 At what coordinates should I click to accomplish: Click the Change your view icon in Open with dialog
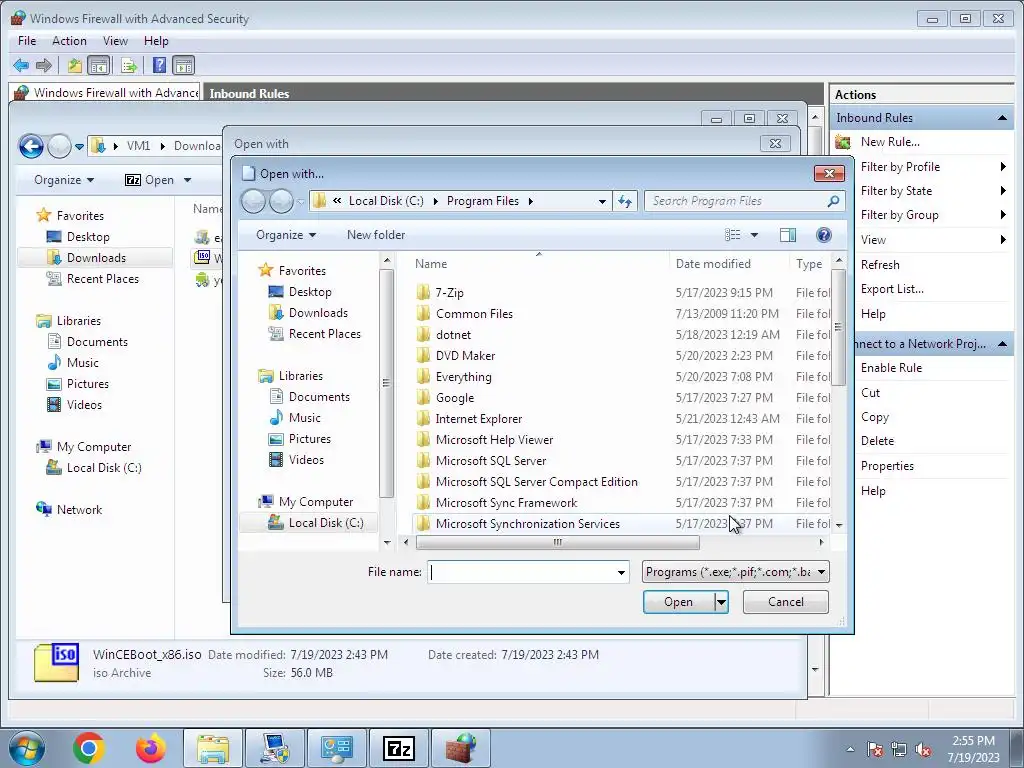click(733, 235)
